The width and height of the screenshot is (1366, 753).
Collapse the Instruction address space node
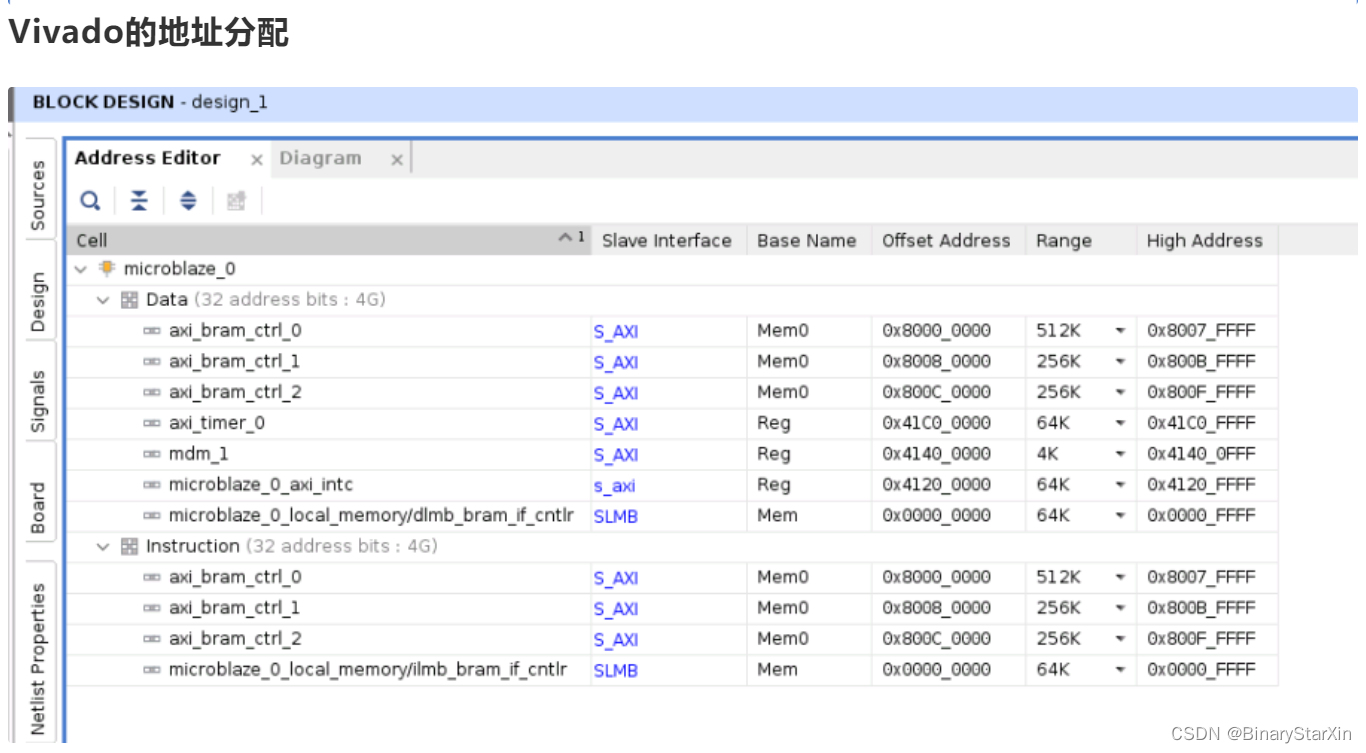click(x=102, y=547)
